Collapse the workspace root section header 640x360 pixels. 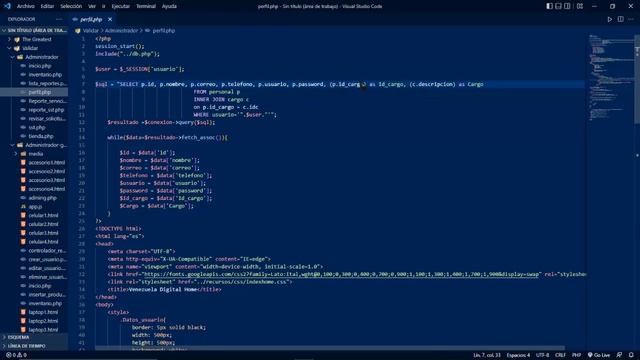tap(34, 30)
